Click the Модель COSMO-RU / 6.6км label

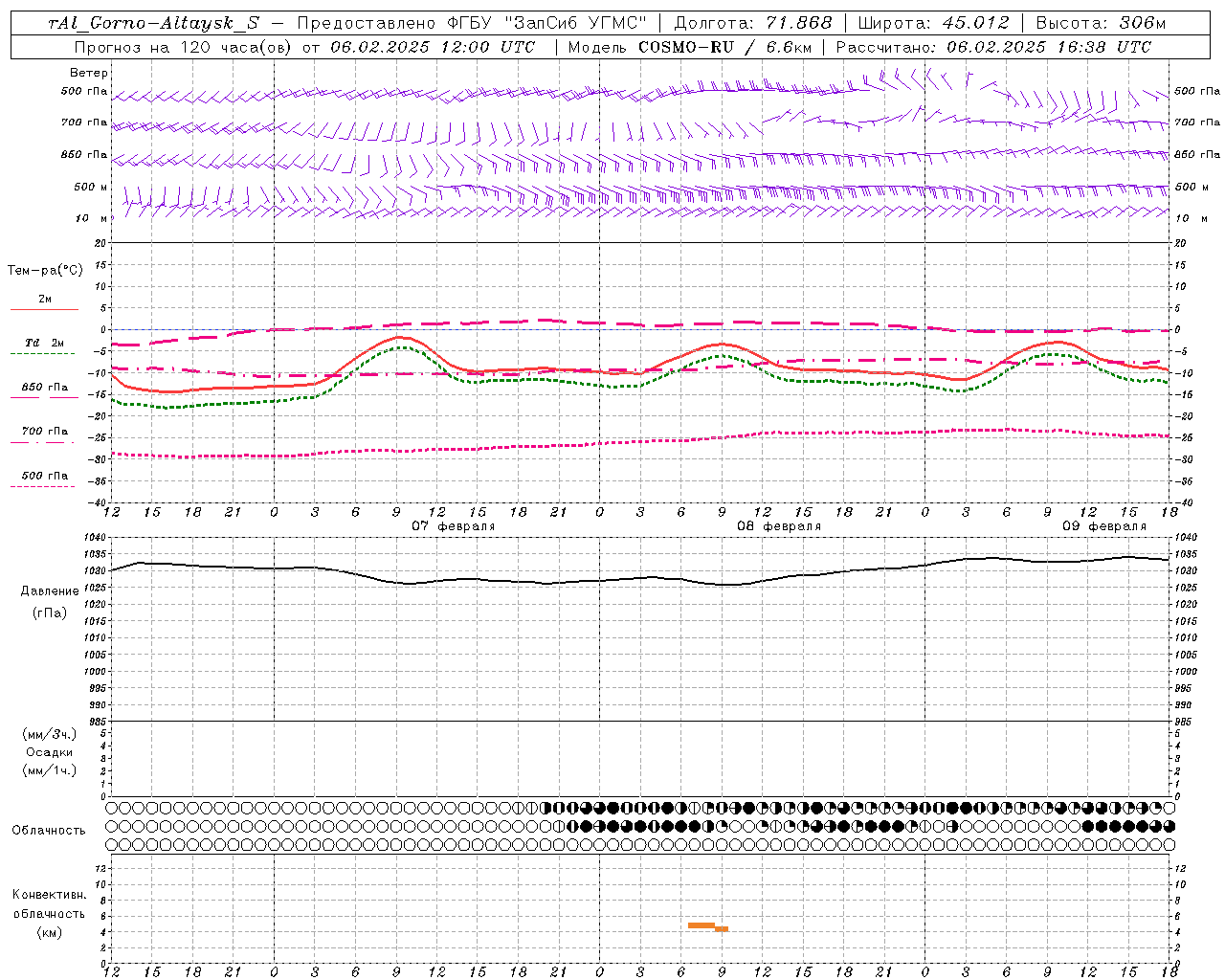(690, 47)
